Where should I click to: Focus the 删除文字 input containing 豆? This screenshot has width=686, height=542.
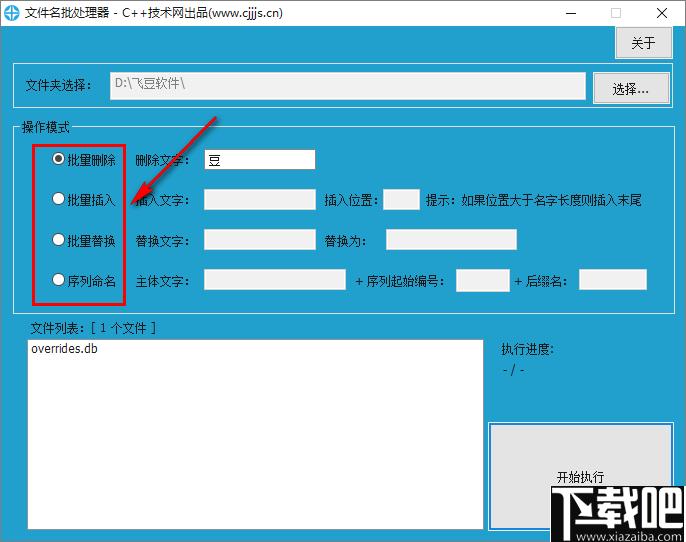tap(260, 160)
